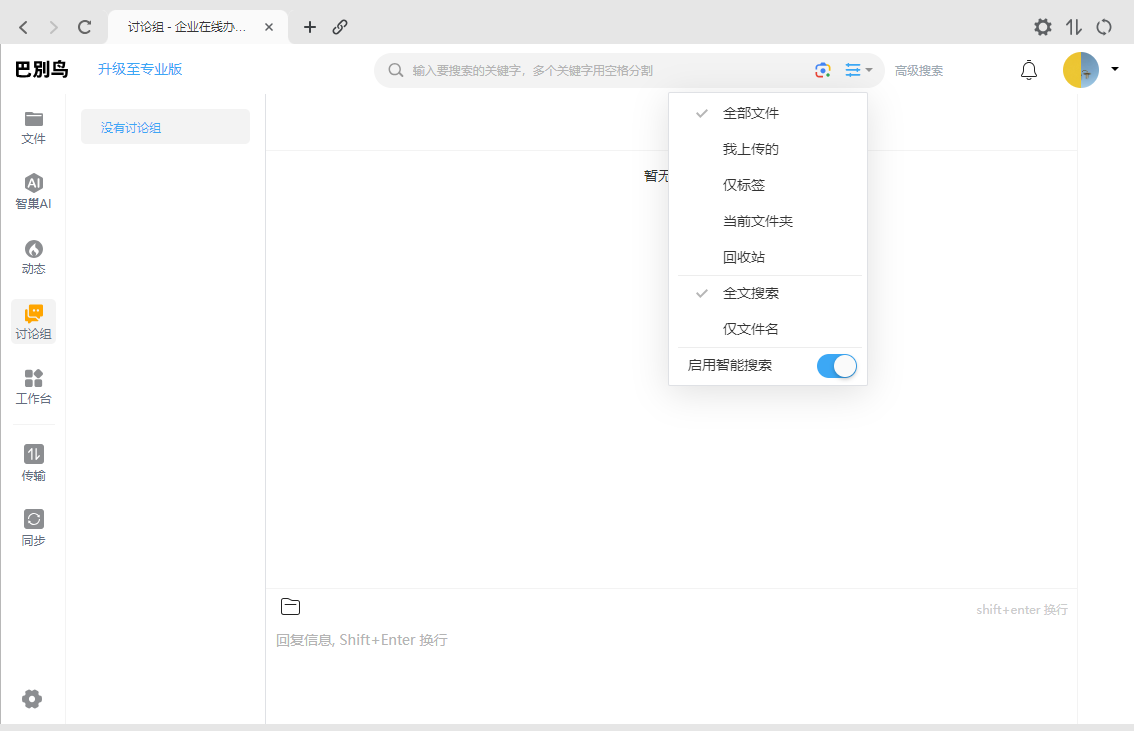Image resolution: width=1134 pixels, height=731 pixels.
Task: Toggle 启用智能搜索 switch off
Action: [x=837, y=366]
